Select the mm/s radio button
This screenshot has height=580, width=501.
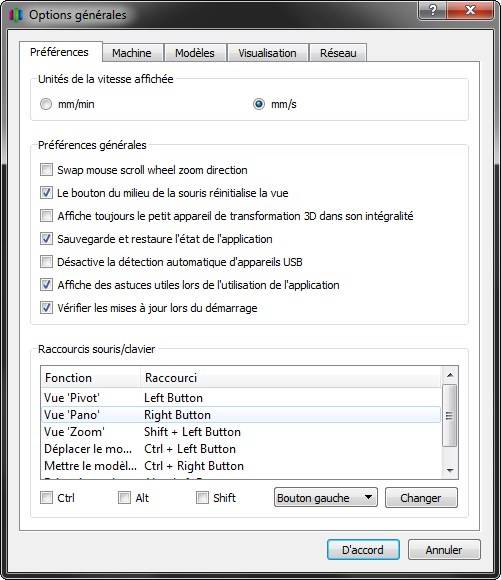(x=259, y=104)
